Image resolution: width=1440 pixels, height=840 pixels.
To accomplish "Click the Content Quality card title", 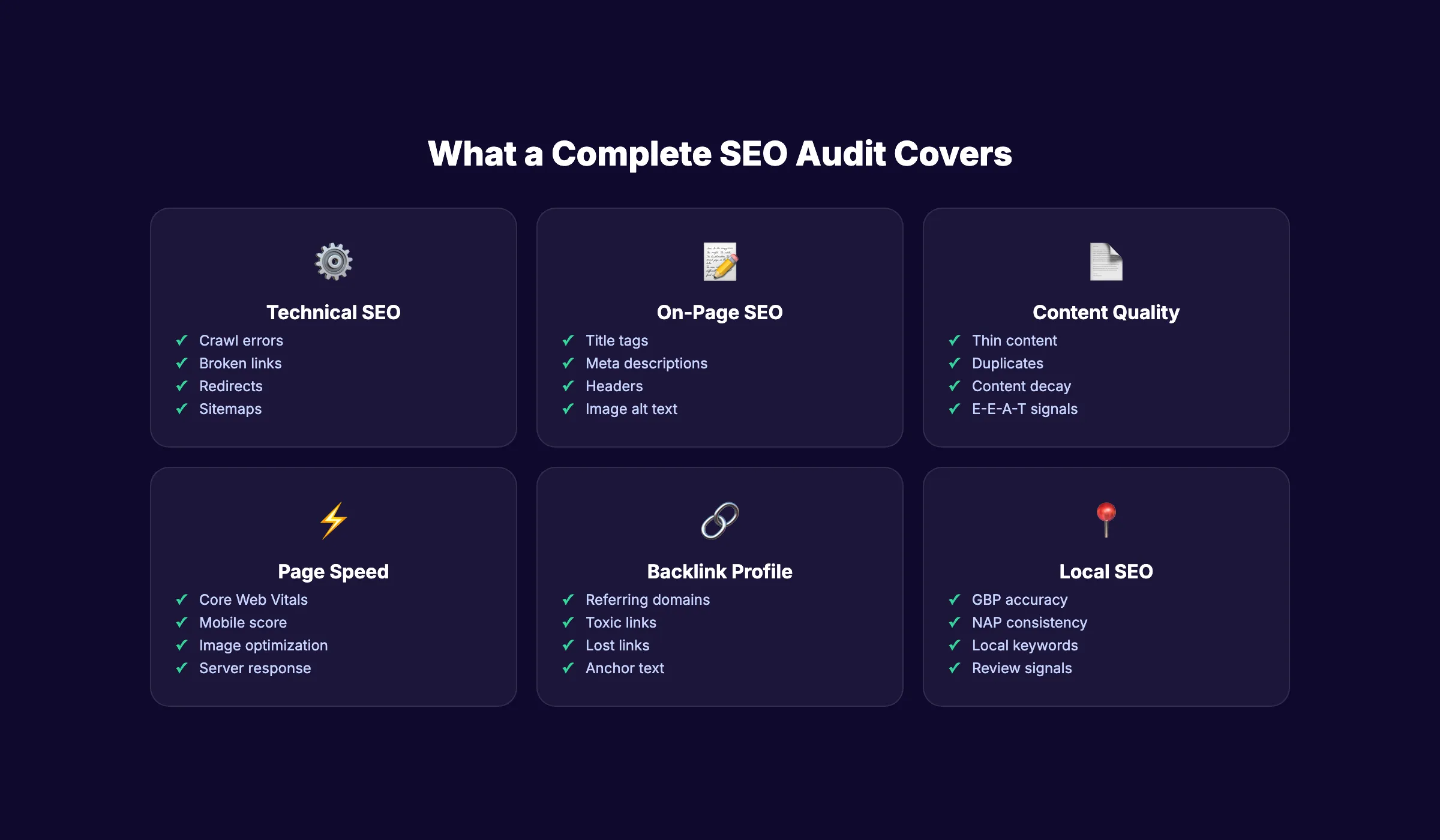I will 1106,312.
